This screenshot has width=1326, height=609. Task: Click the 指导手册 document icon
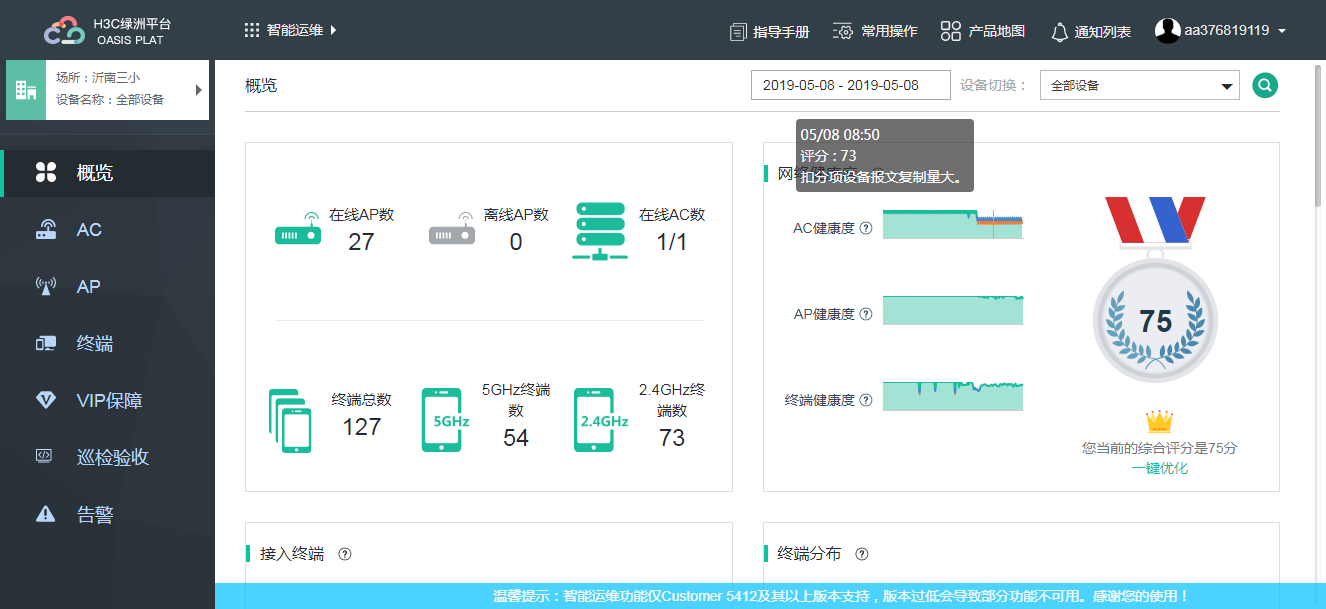(x=738, y=31)
